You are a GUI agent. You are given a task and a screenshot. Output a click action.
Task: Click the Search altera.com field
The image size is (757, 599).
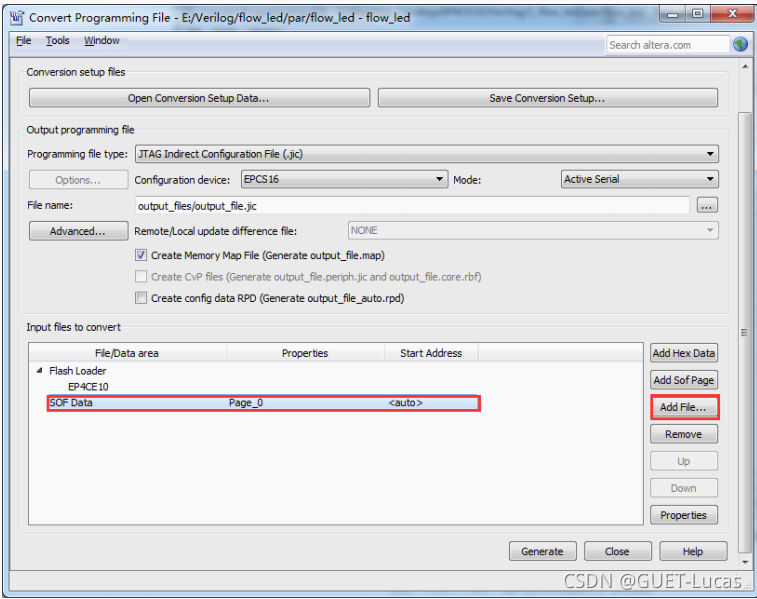(668, 45)
